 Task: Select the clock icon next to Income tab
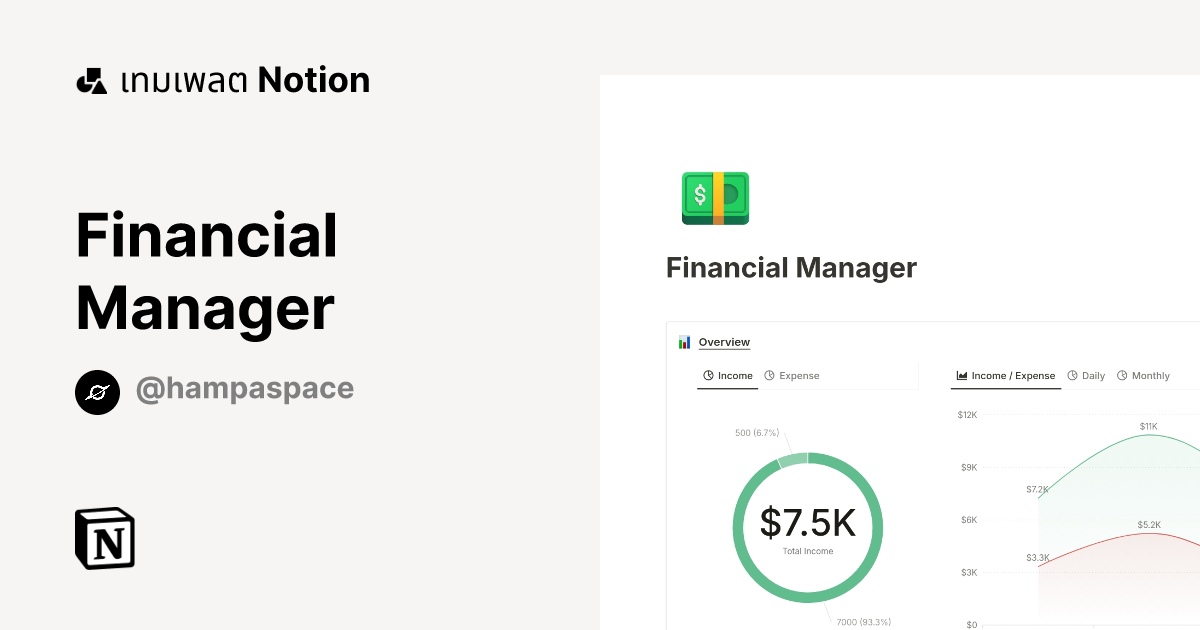click(709, 375)
